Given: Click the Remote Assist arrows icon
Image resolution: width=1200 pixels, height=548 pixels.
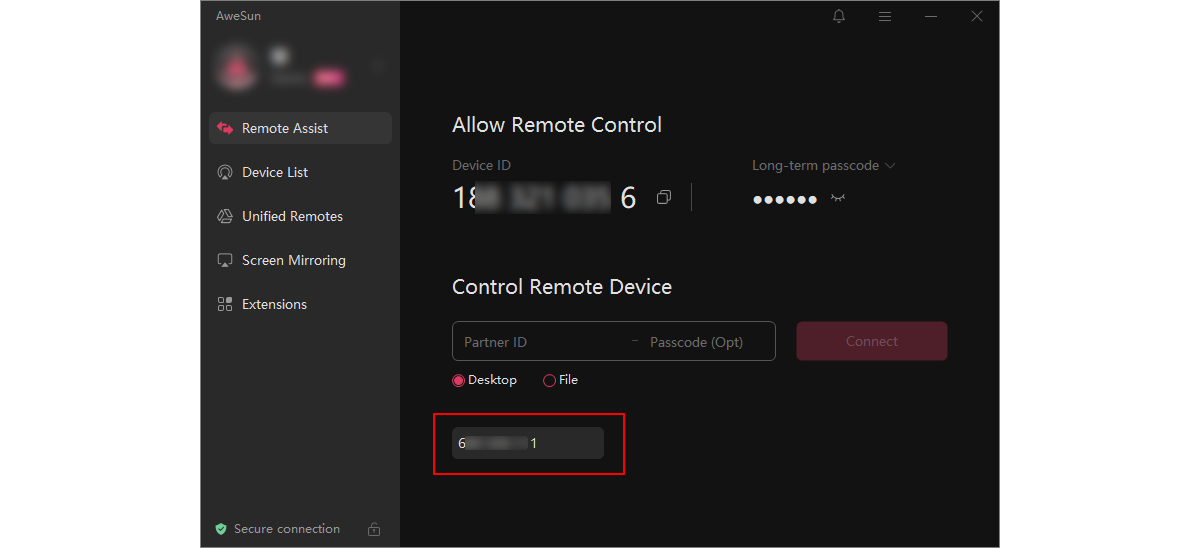Looking at the screenshot, I should click(x=225, y=128).
